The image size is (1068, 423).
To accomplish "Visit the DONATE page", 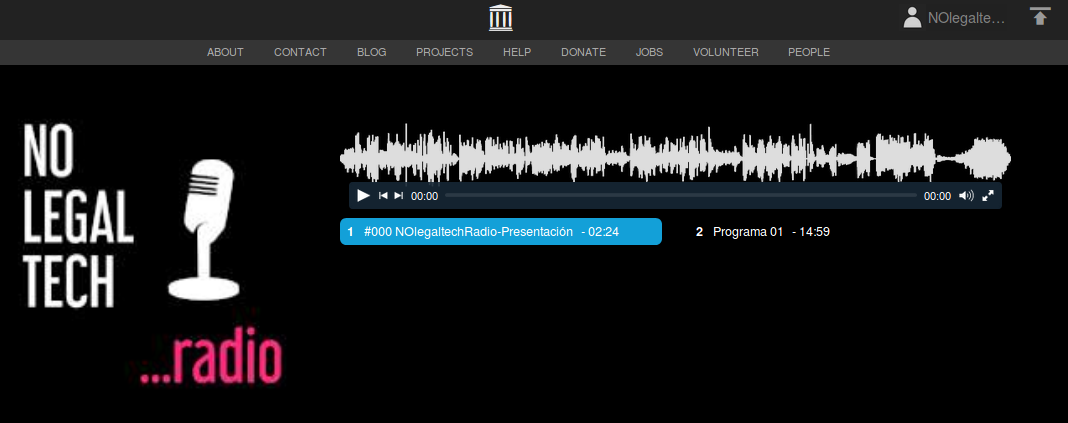I will [x=584, y=52].
